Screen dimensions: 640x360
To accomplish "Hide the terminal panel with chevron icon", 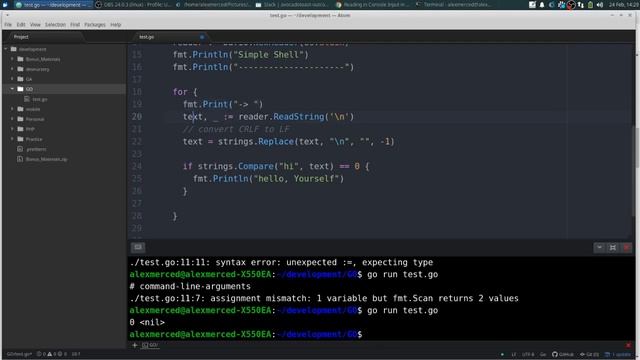I will [x=599, y=247].
